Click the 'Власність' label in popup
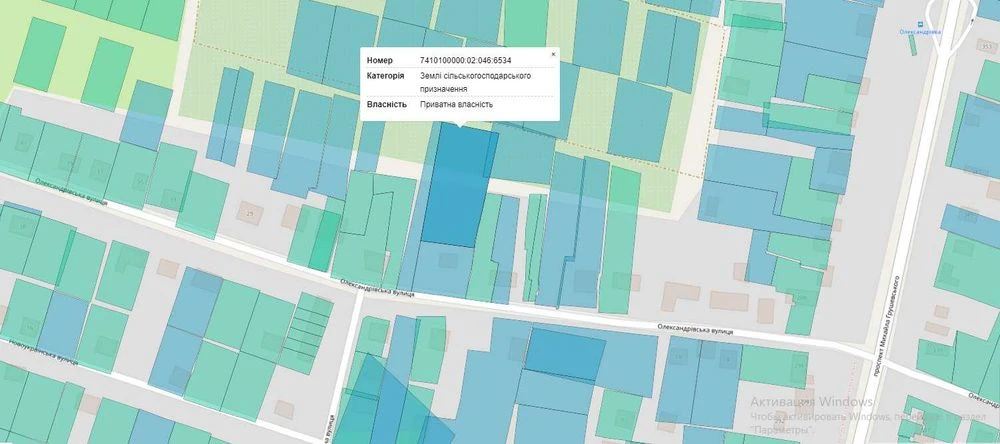The height and width of the screenshot is (444, 1000). coord(386,104)
